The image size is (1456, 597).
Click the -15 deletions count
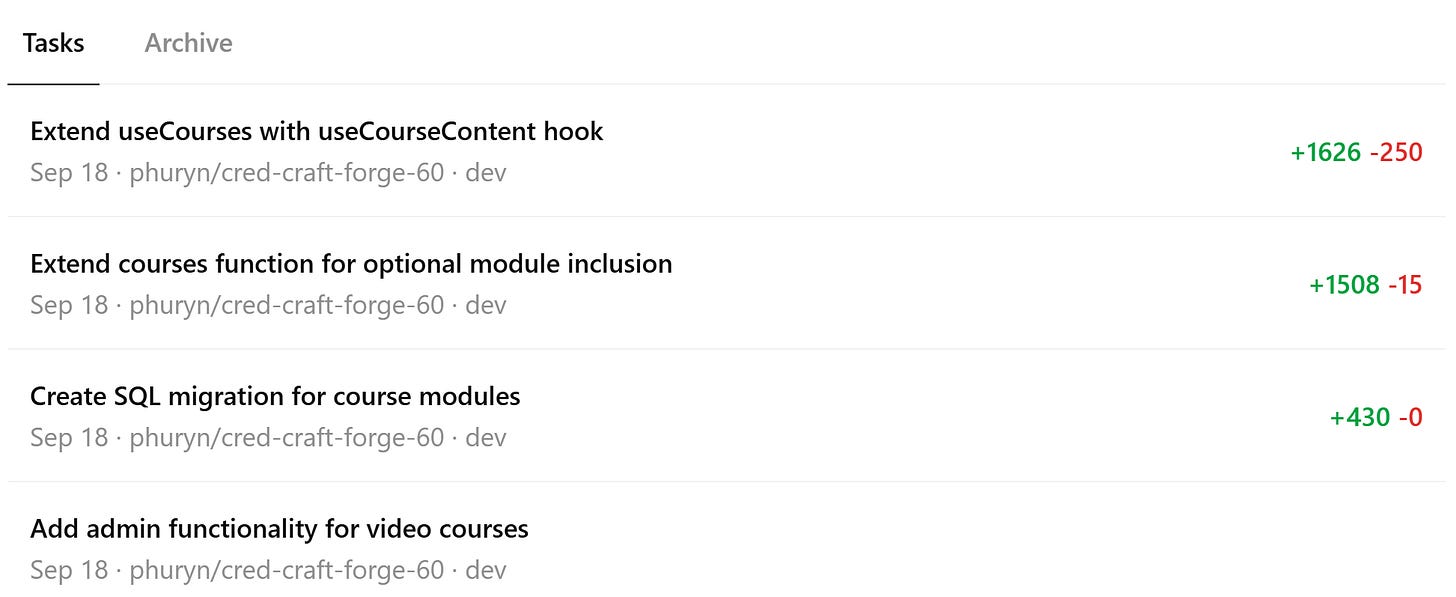(x=1404, y=285)
